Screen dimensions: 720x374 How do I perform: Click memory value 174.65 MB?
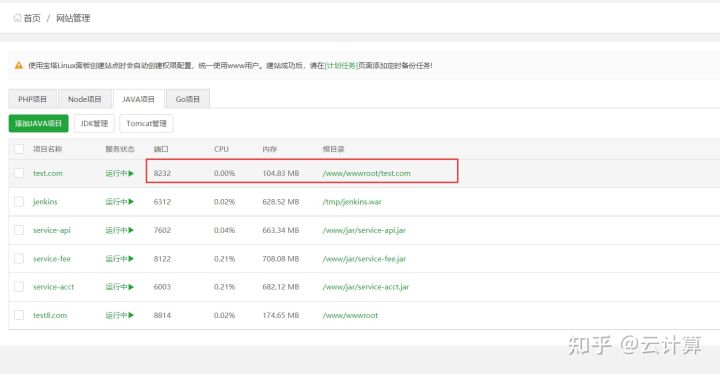(x=281, y=315)
